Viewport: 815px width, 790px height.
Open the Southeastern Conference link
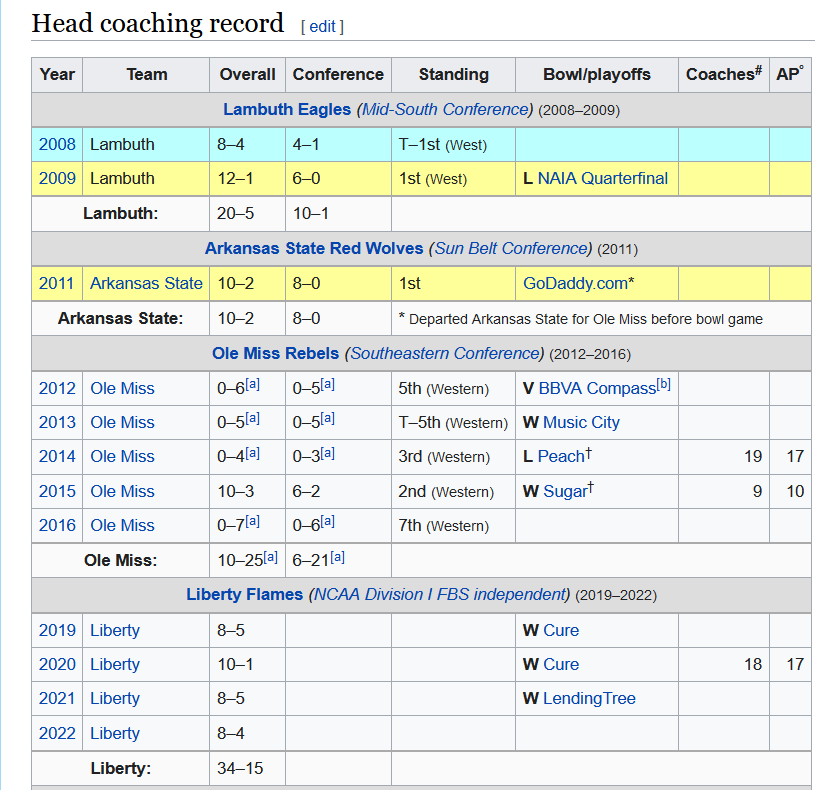click(x=446, y=353)
